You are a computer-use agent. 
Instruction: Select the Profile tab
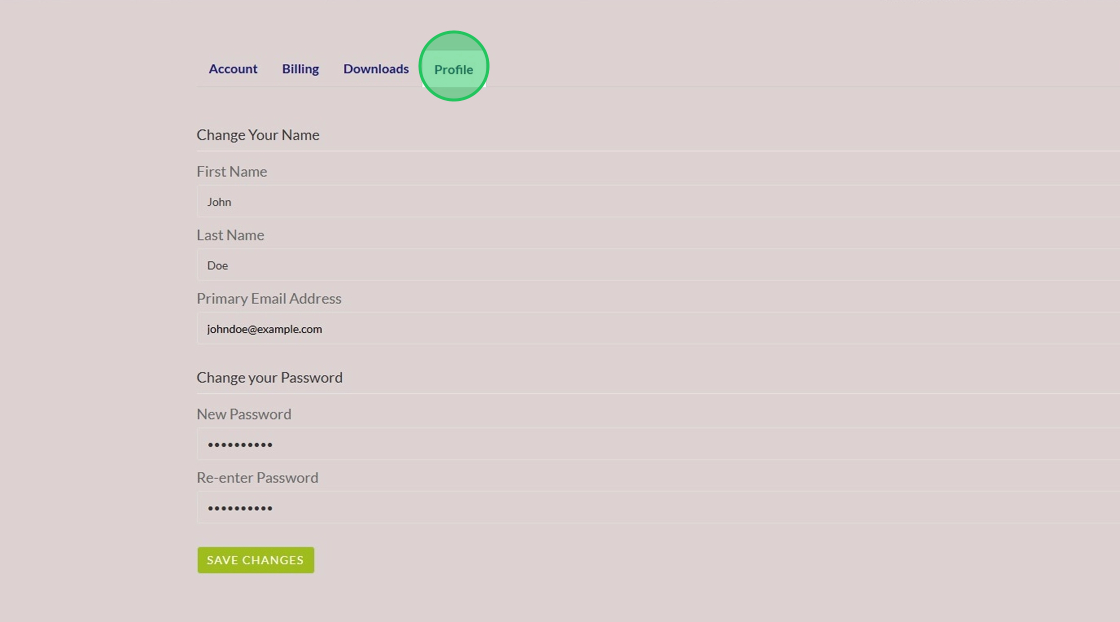pyautogui.click(x=454, y=69)
